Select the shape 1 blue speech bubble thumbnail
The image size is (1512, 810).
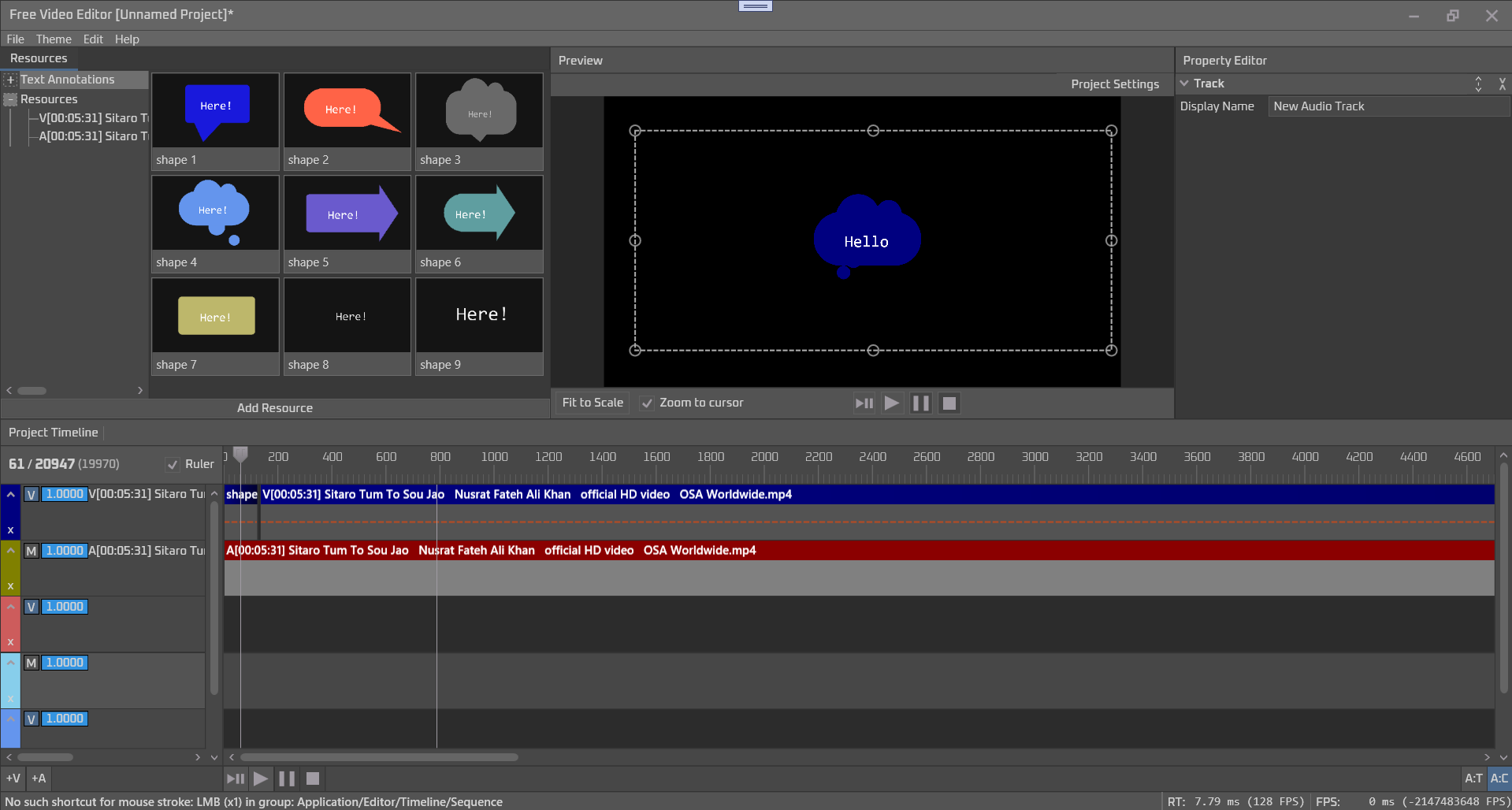coord(215,111)
